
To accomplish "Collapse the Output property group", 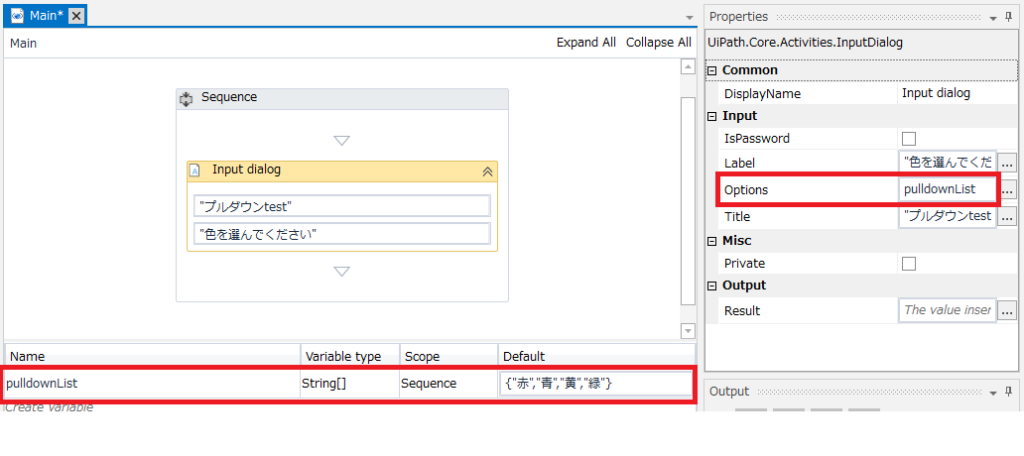I will [x=712, y=286].
